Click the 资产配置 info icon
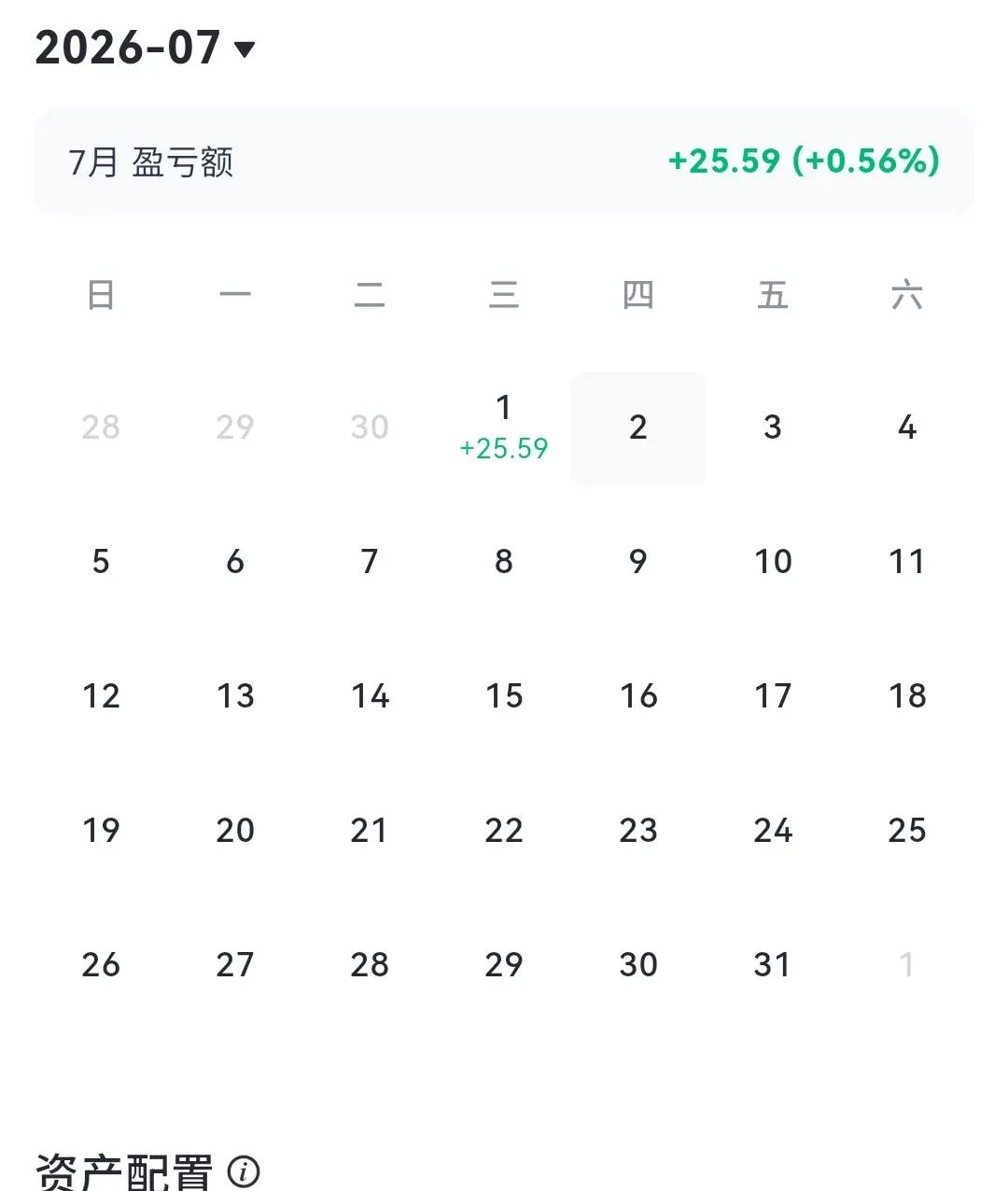The height and width of the screenshot is (1191, 1008). coord(244,1170)
